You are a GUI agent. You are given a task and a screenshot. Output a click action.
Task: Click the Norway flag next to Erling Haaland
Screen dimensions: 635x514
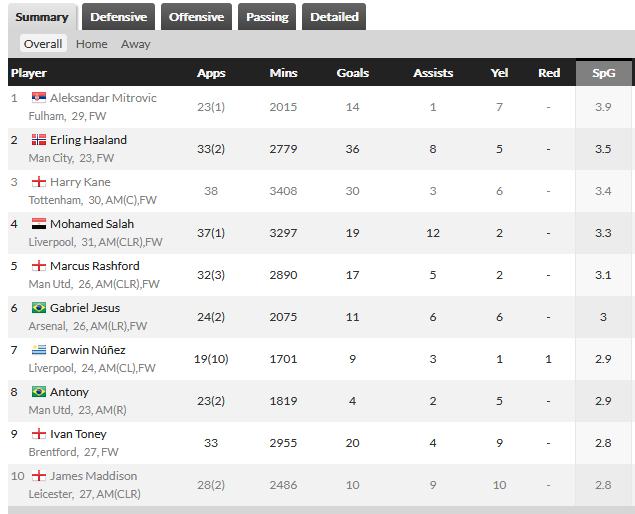click(x=39, y=140)
